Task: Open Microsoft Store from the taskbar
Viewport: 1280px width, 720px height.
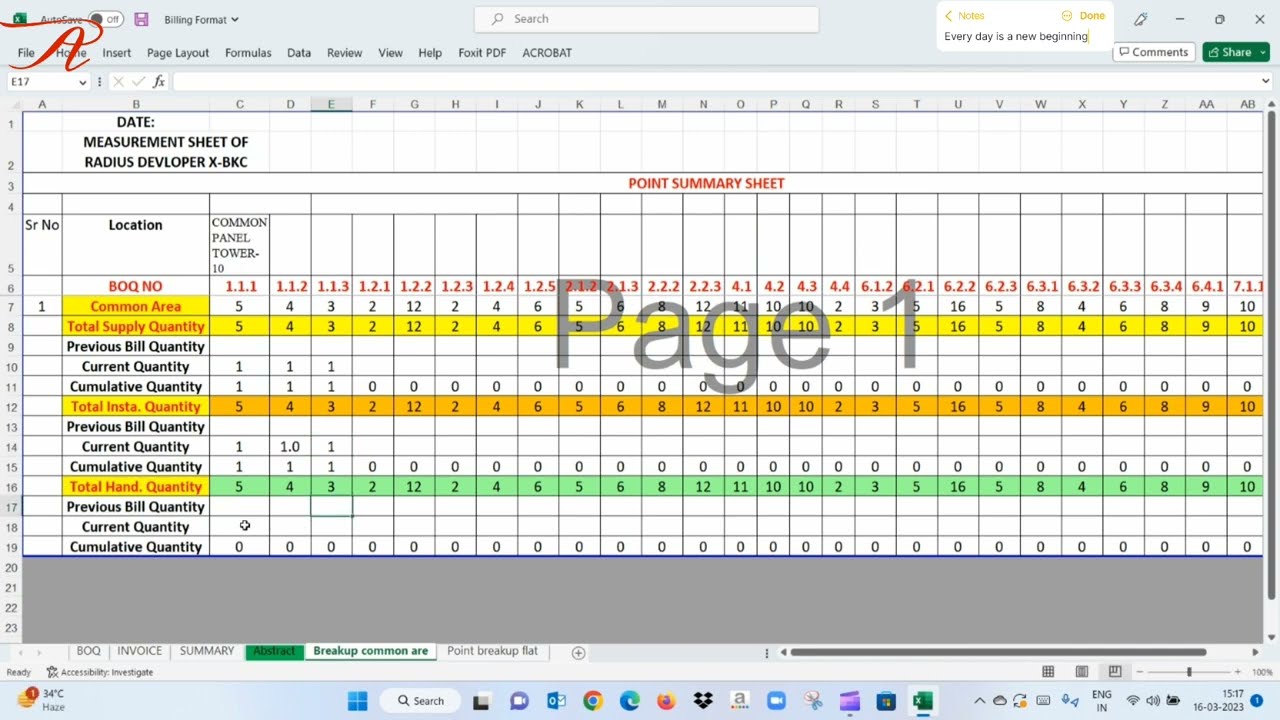Action: click(x=886, y=701)
